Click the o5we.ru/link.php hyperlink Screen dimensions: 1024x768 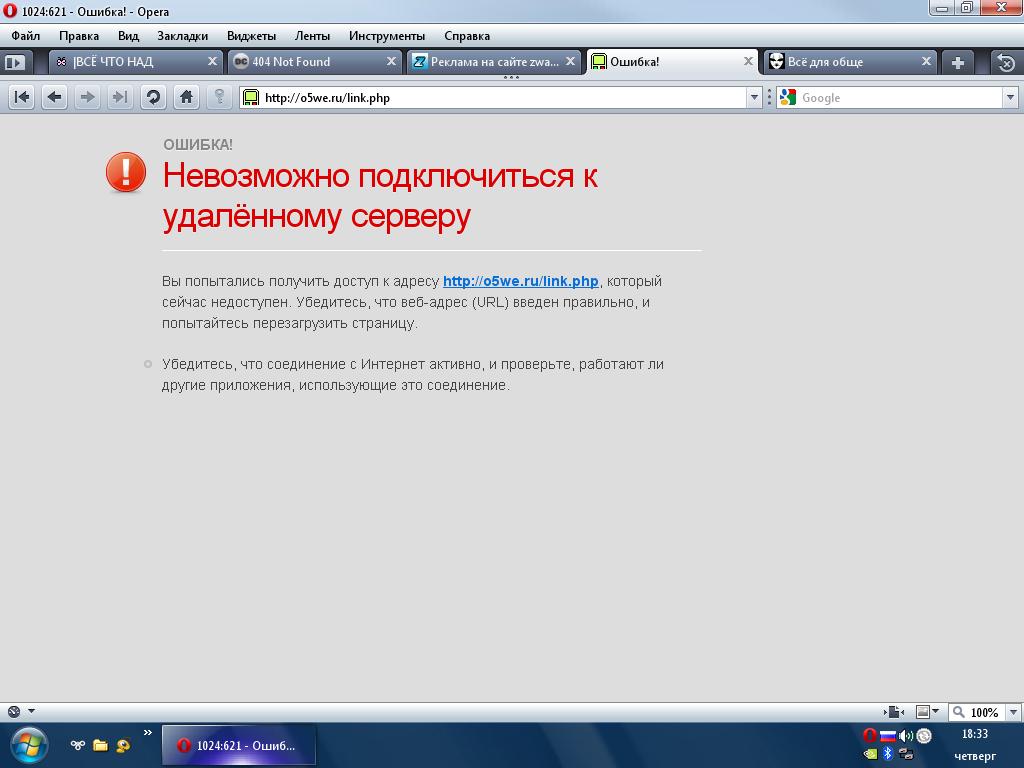point(520,281)
